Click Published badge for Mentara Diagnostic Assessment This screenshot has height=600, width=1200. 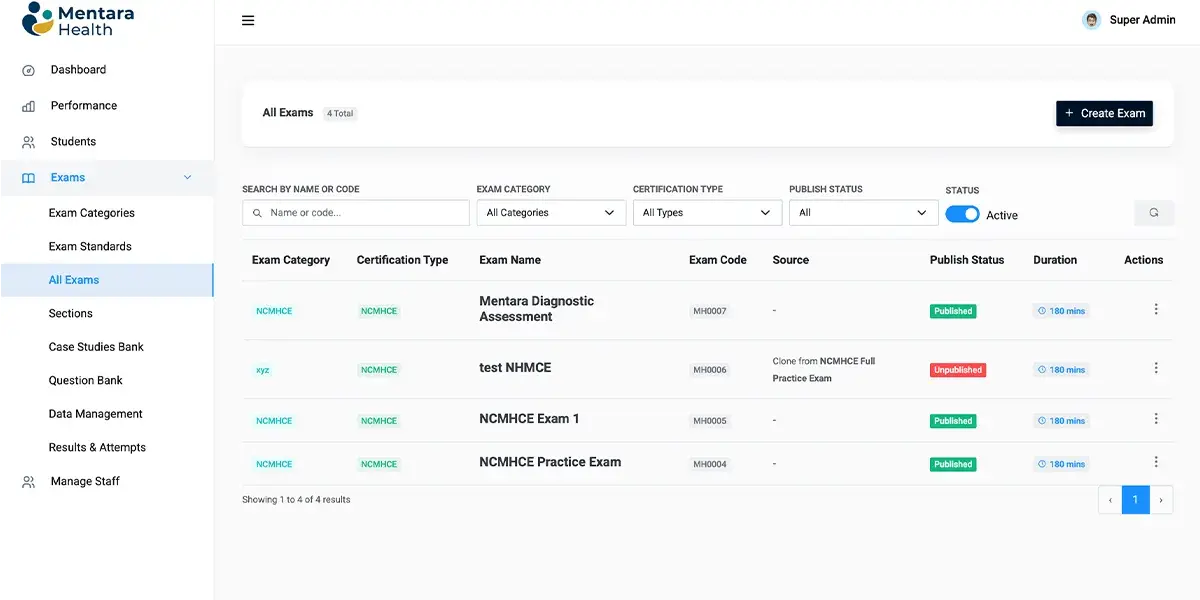(953, 311)
